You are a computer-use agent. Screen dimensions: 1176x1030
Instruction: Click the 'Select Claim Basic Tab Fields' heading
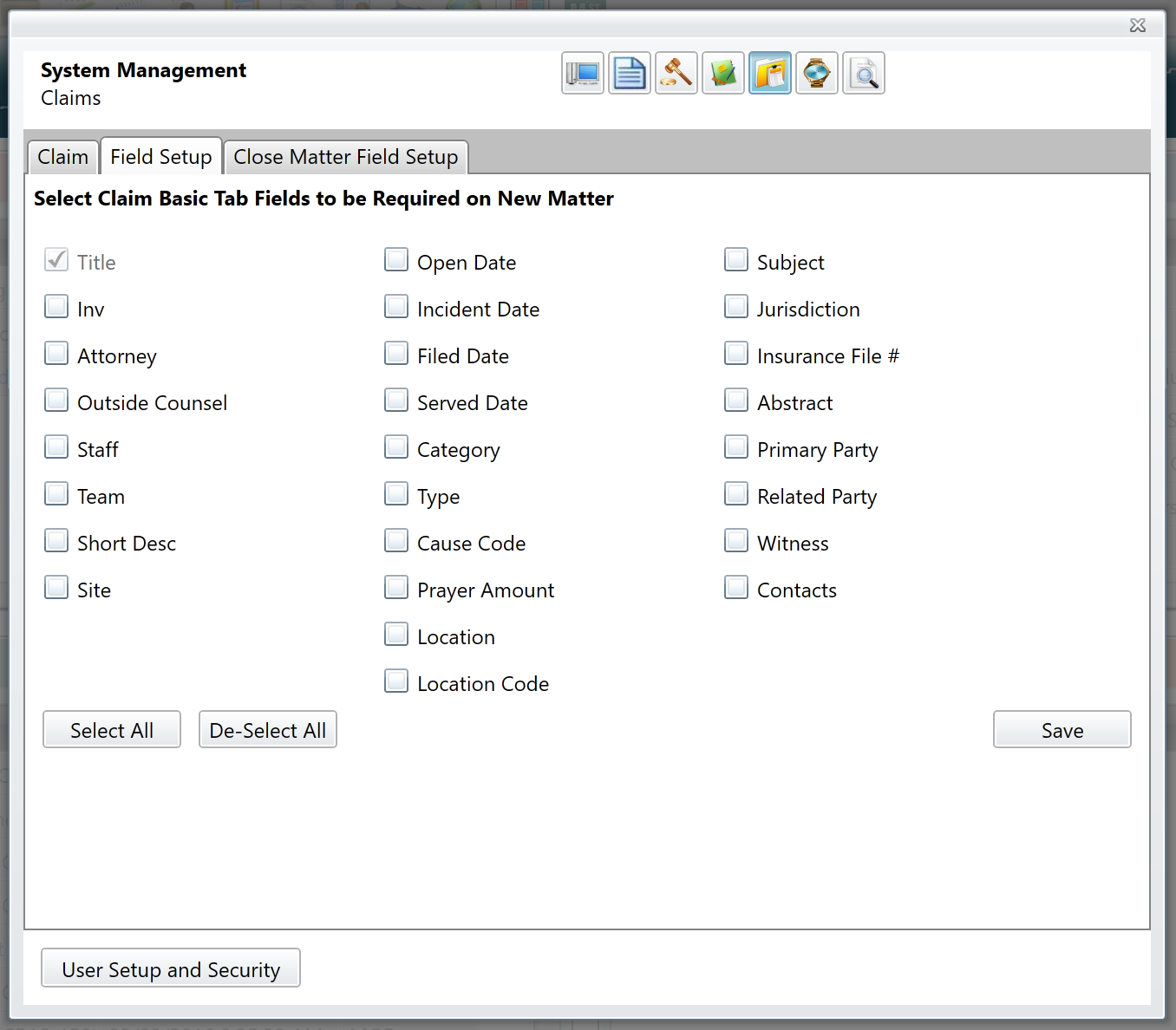coord(323,199)
